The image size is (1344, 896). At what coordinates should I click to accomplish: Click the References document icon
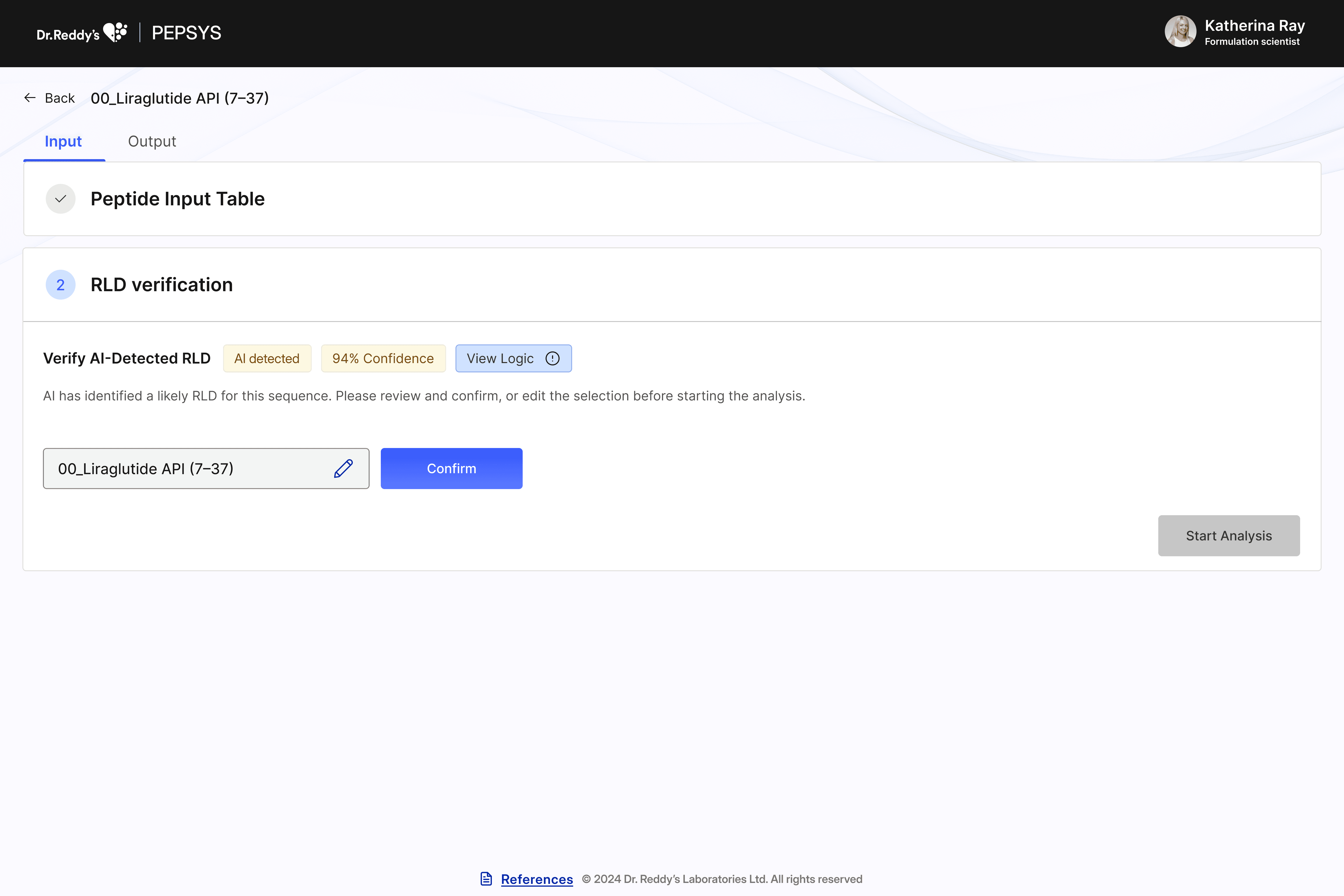(486, 879)
